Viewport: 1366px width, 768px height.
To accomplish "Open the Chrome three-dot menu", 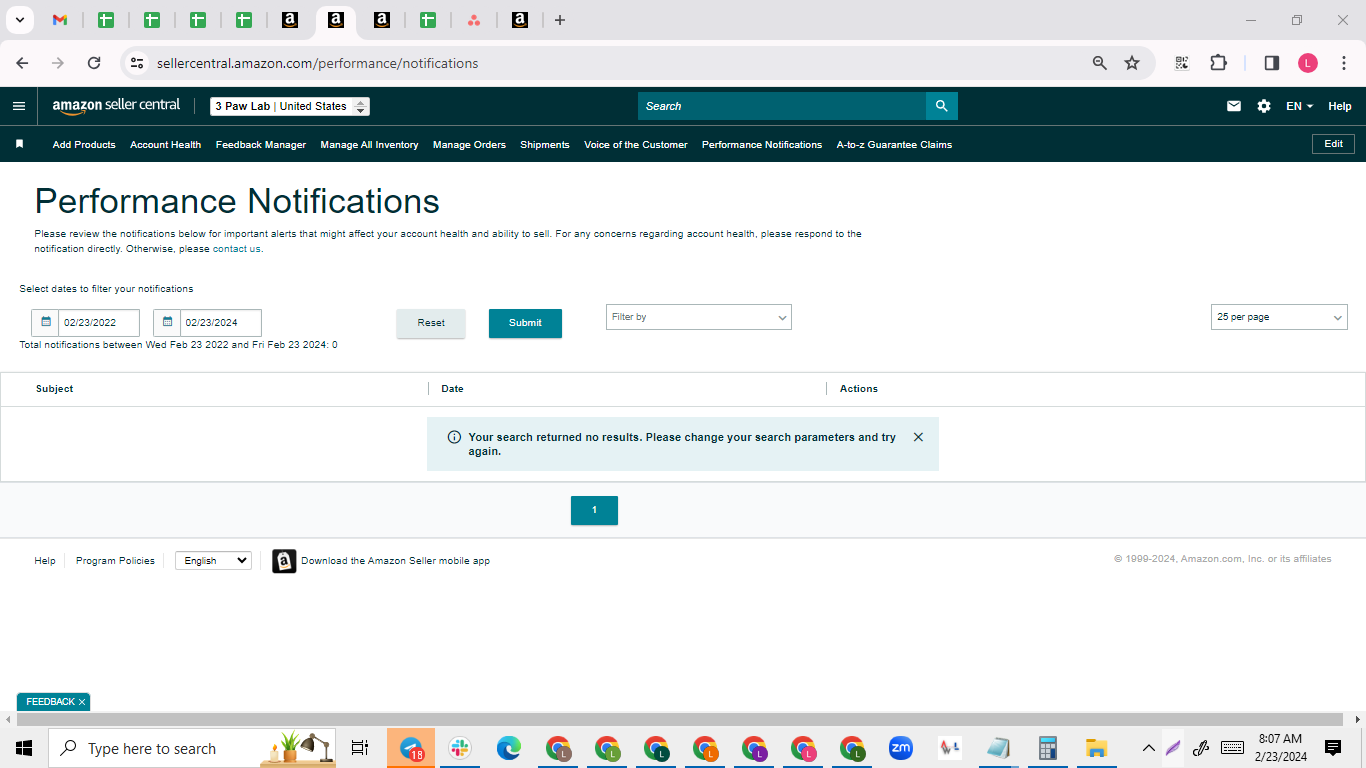I will click(x=1344, y=63).
